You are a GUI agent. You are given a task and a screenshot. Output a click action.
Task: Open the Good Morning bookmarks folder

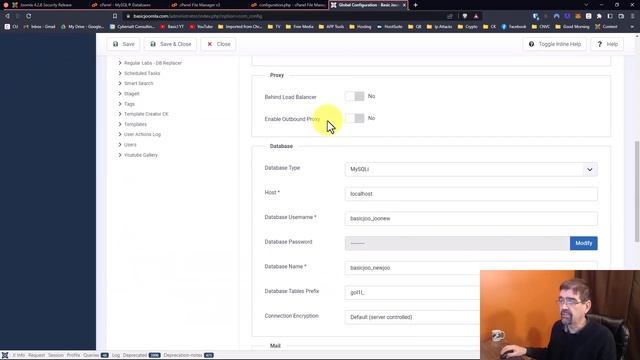pos(572,27)
